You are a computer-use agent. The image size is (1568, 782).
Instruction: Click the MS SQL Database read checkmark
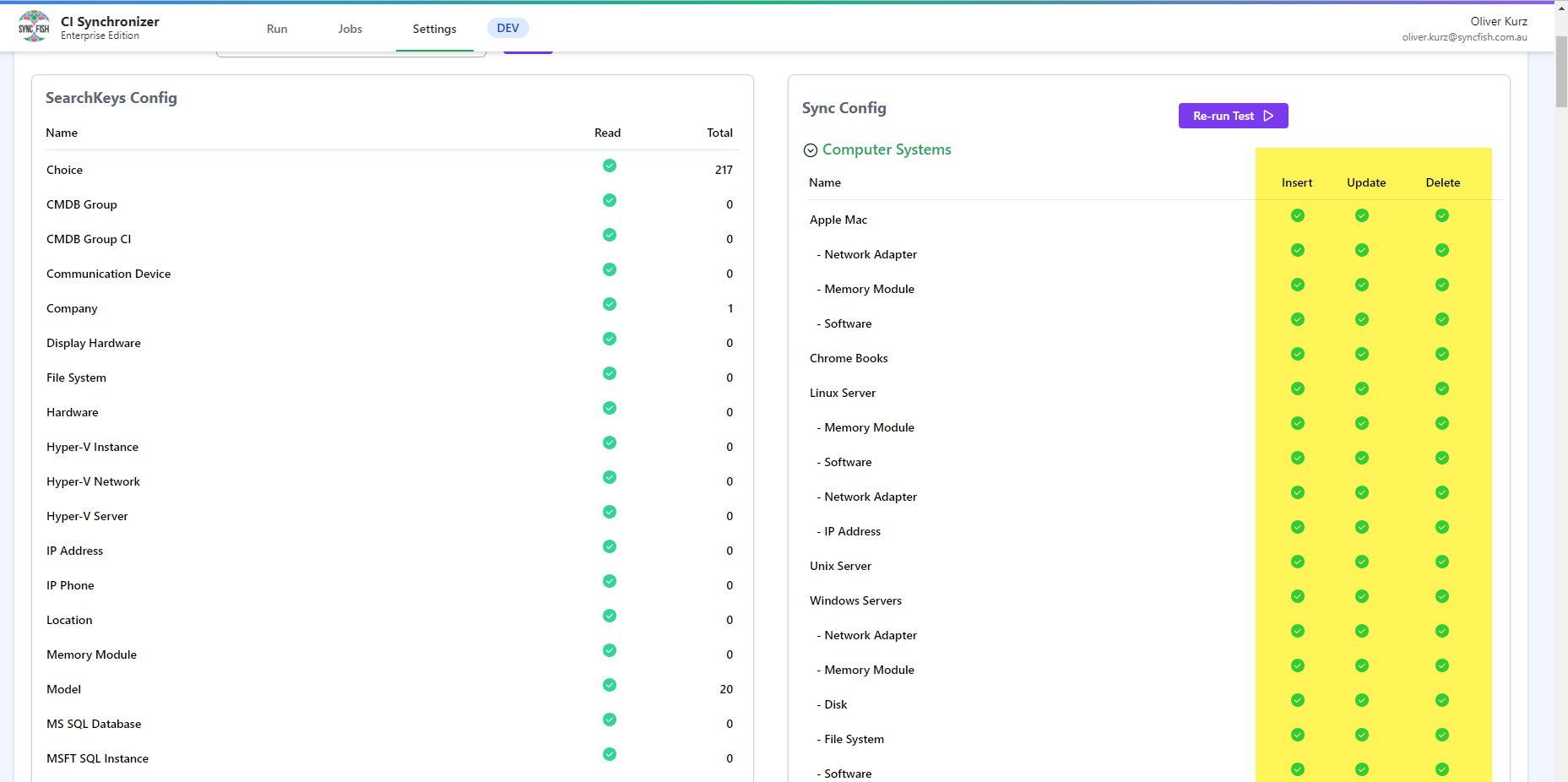[x=610, y=720]
